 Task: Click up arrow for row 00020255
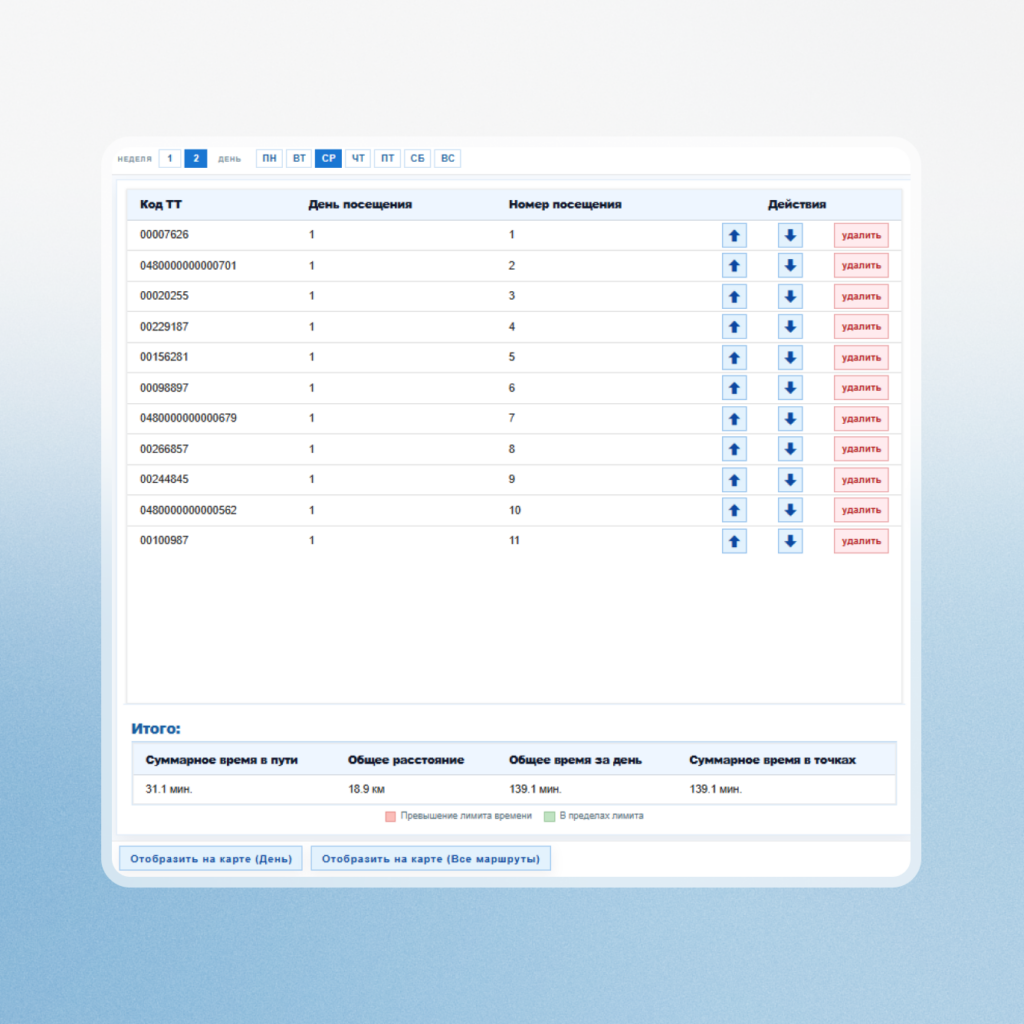point(734,296)
